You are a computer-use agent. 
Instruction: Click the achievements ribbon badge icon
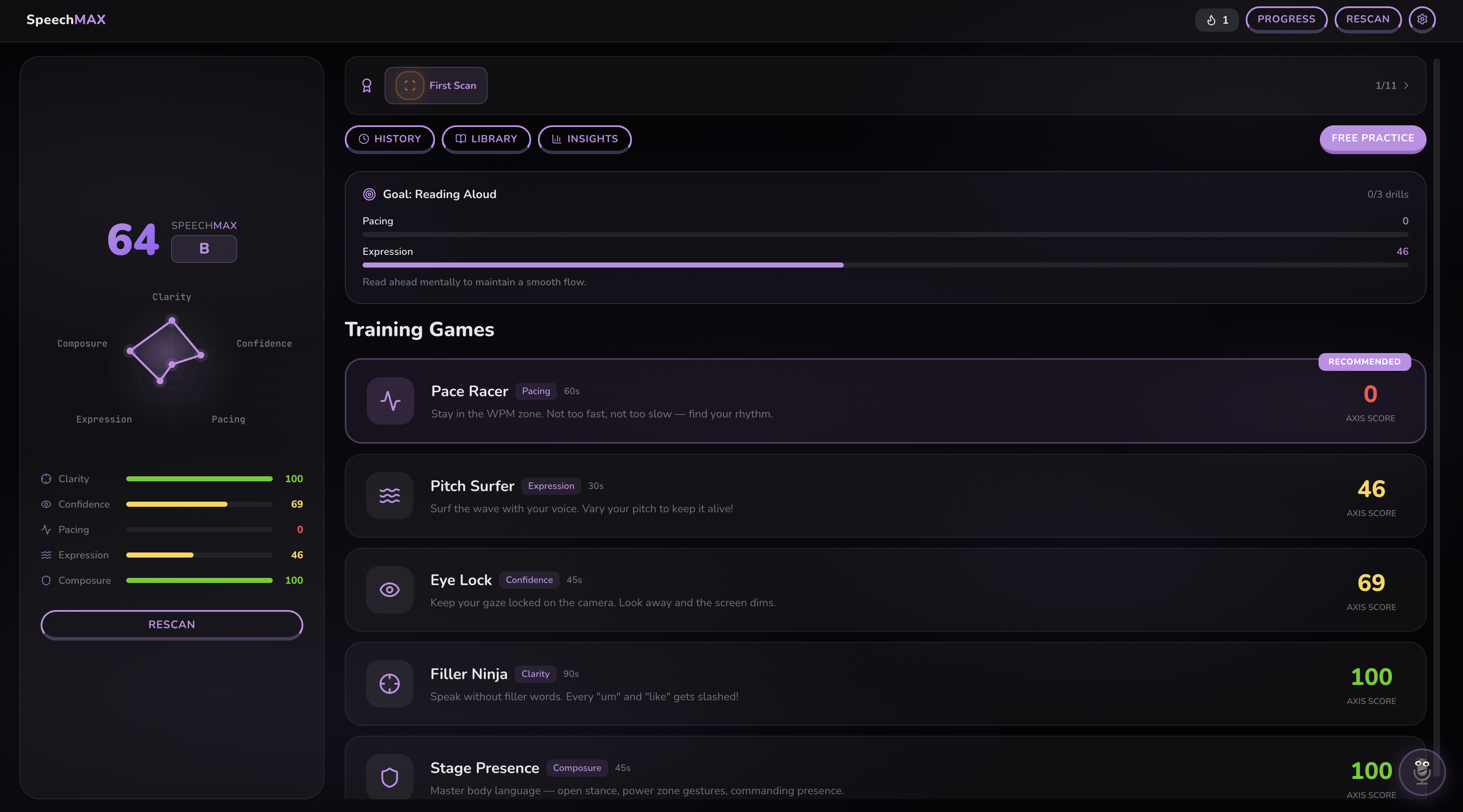367,85
